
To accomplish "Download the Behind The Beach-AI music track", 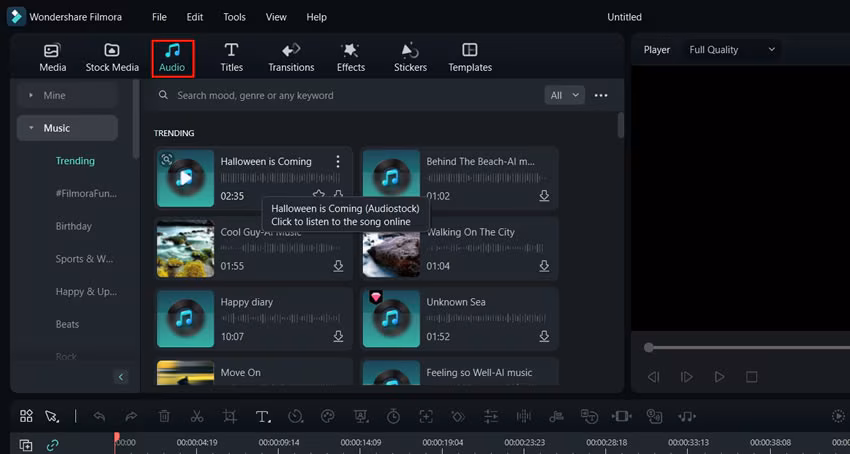I will tap(544, 196).
